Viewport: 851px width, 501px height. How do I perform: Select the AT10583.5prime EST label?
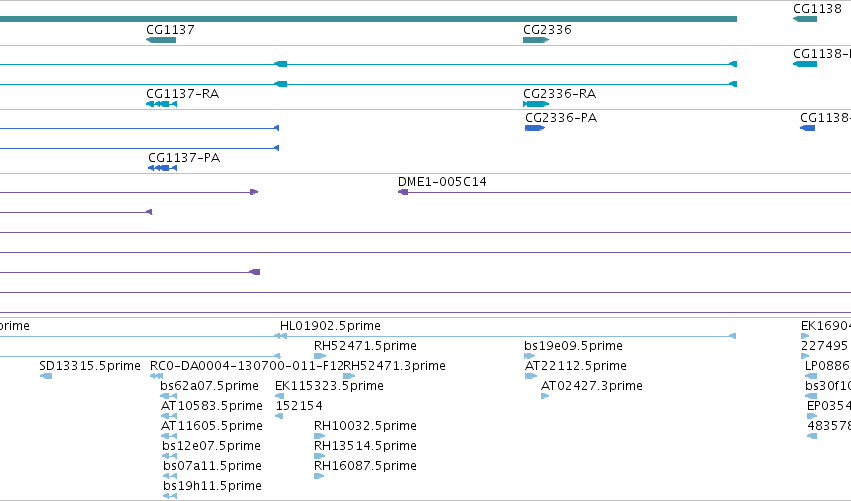point(212,406)
